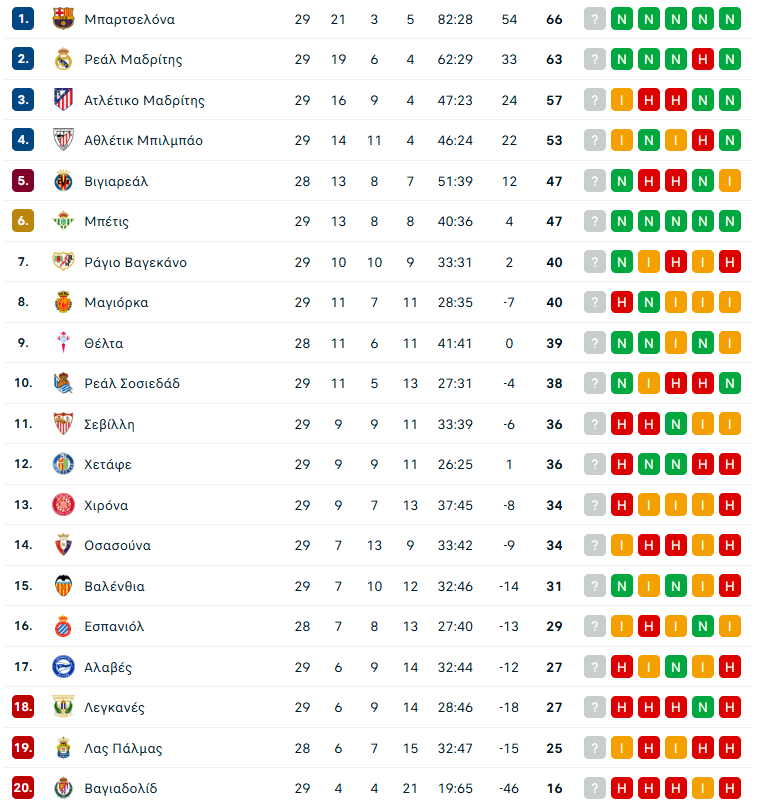Screen dimensions: 757x808
Task: Click the red rank 20 relegation badge
Action: tap(23, 788)
